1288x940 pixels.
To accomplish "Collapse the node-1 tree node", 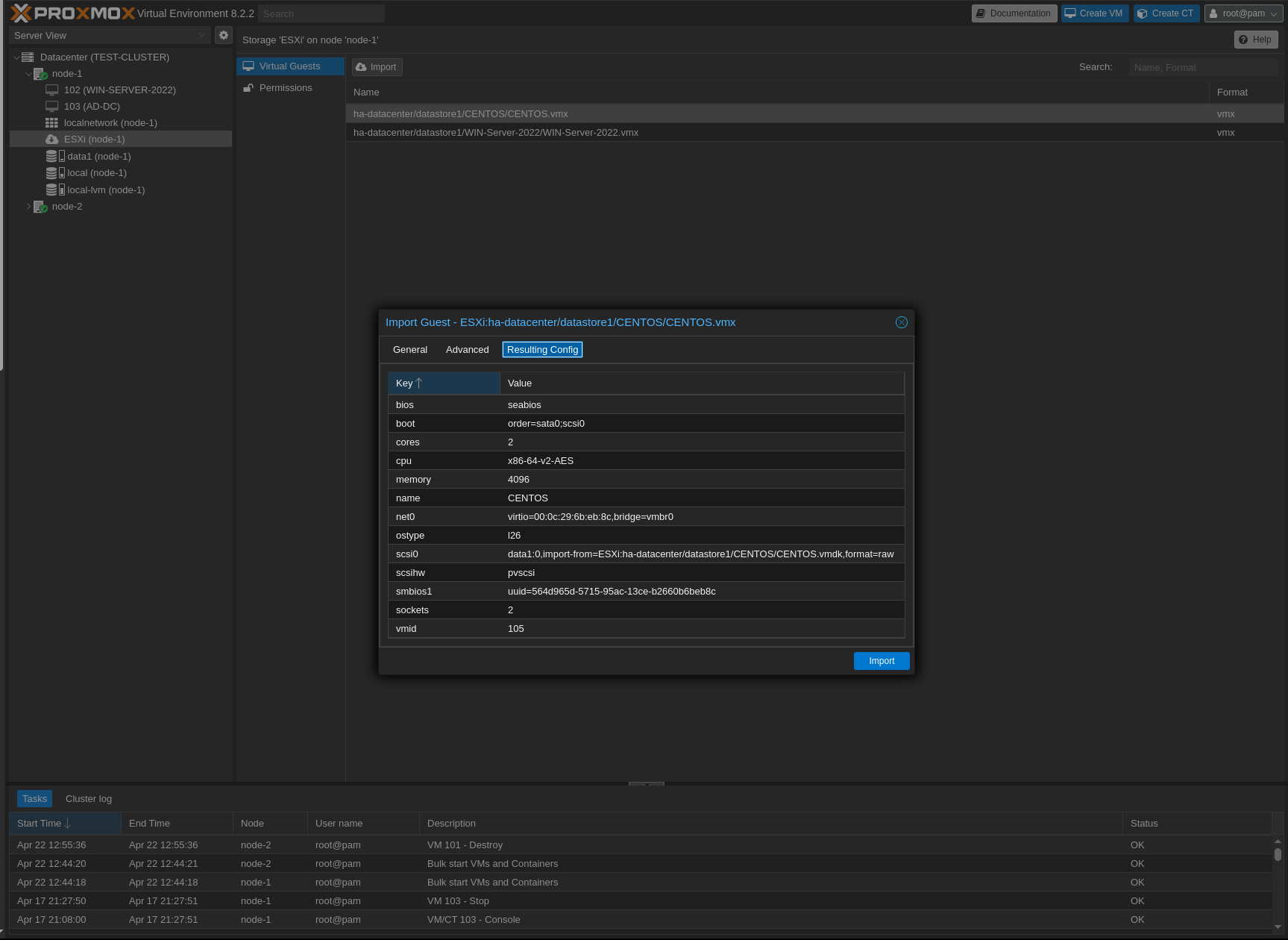I will pyautogui.click(x=28, y=74).
